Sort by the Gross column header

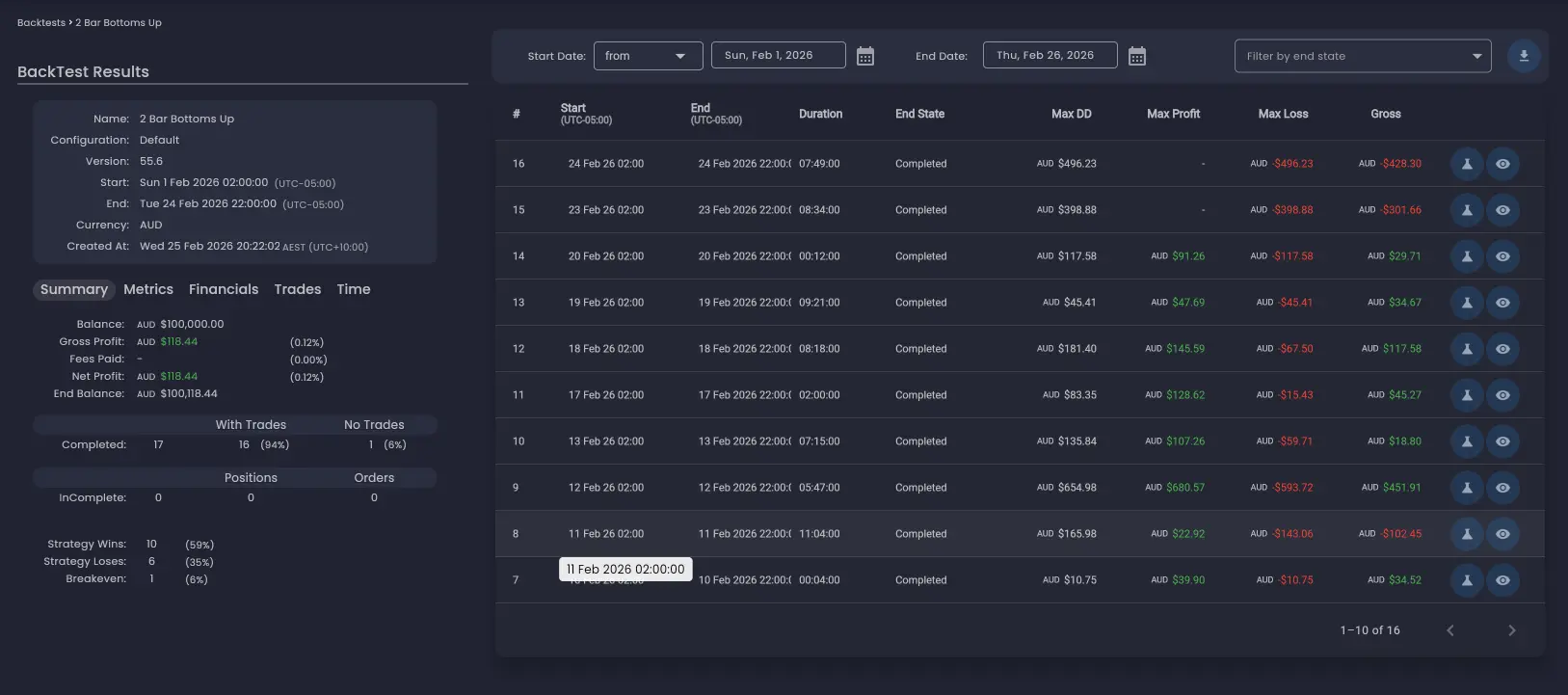1386,114
